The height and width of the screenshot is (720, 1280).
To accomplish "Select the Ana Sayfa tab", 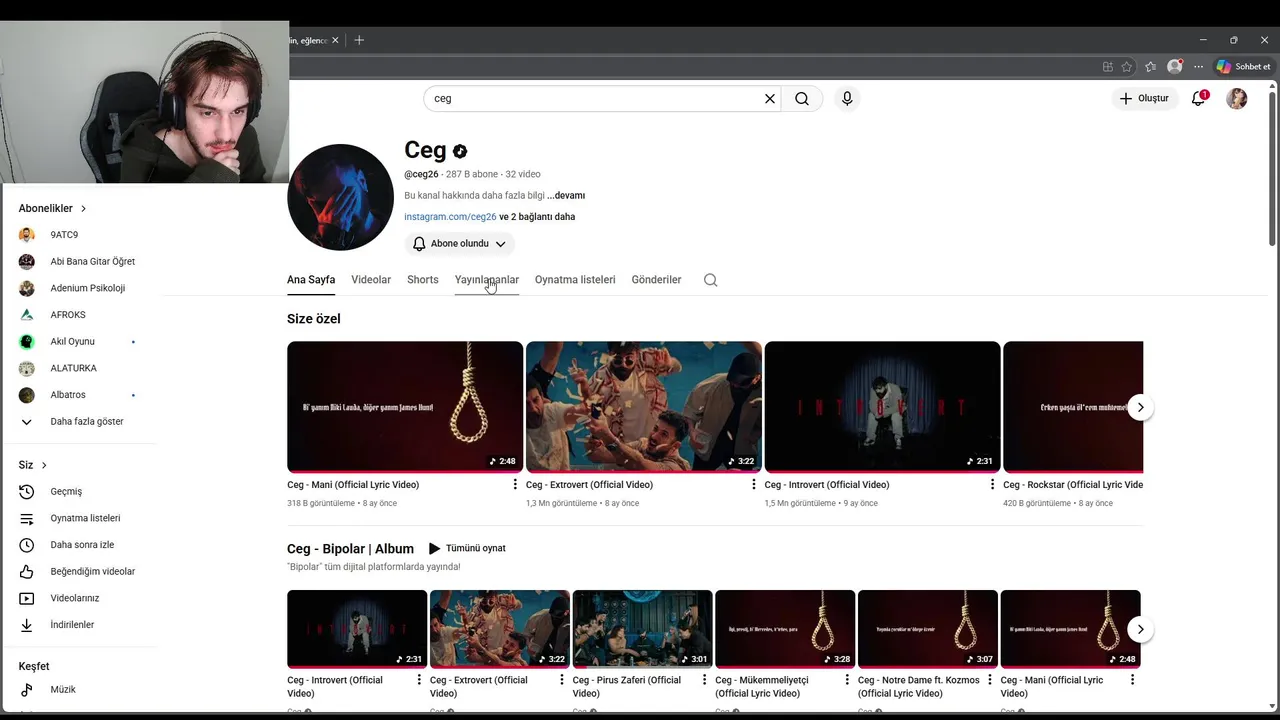I will 311,280.
